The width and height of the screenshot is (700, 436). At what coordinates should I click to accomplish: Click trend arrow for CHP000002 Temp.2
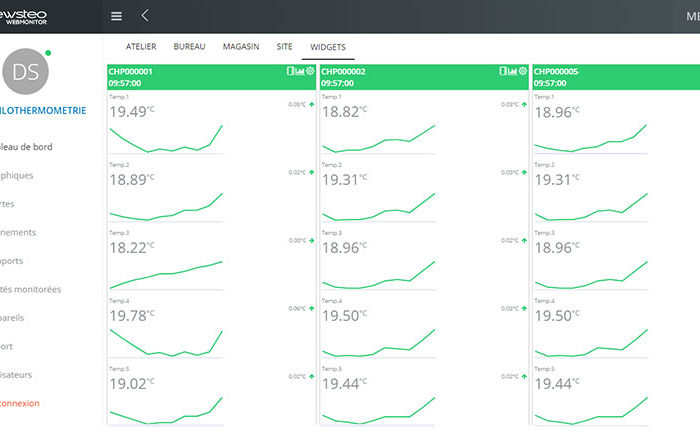click(524, 172)
